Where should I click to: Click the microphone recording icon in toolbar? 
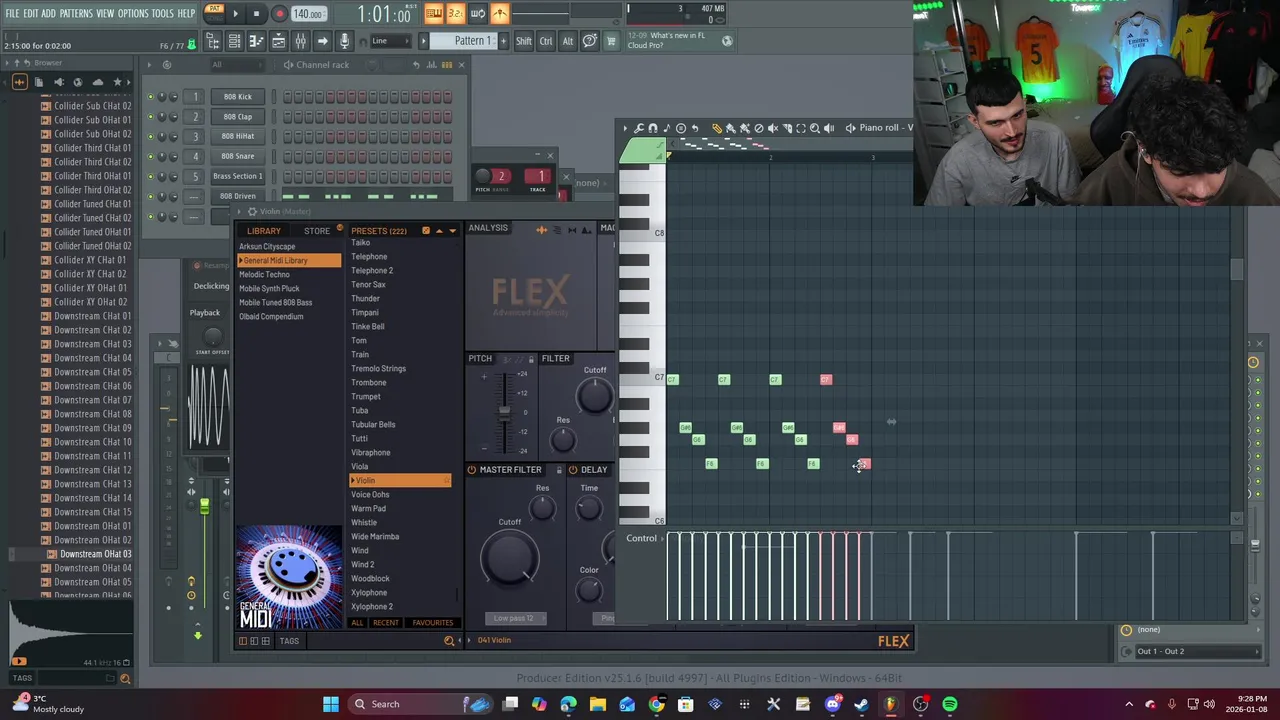click(x=344, y=41)
